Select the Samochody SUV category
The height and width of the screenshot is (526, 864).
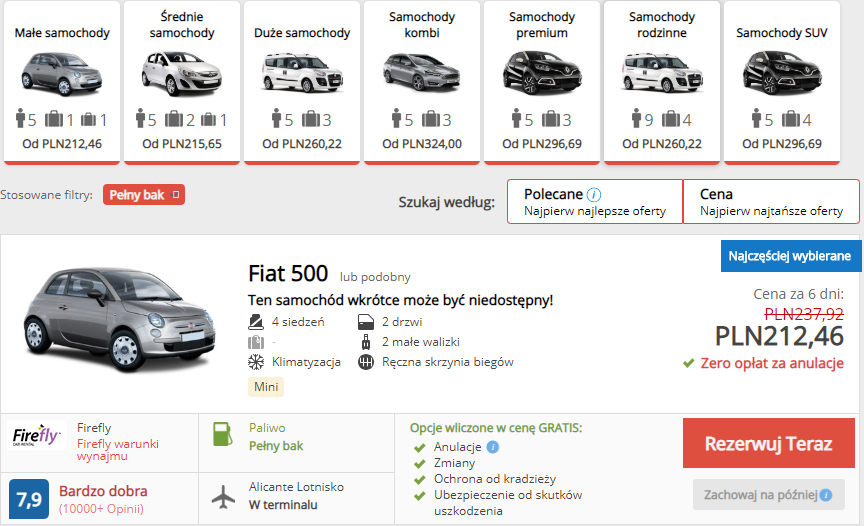pos(781,83)
